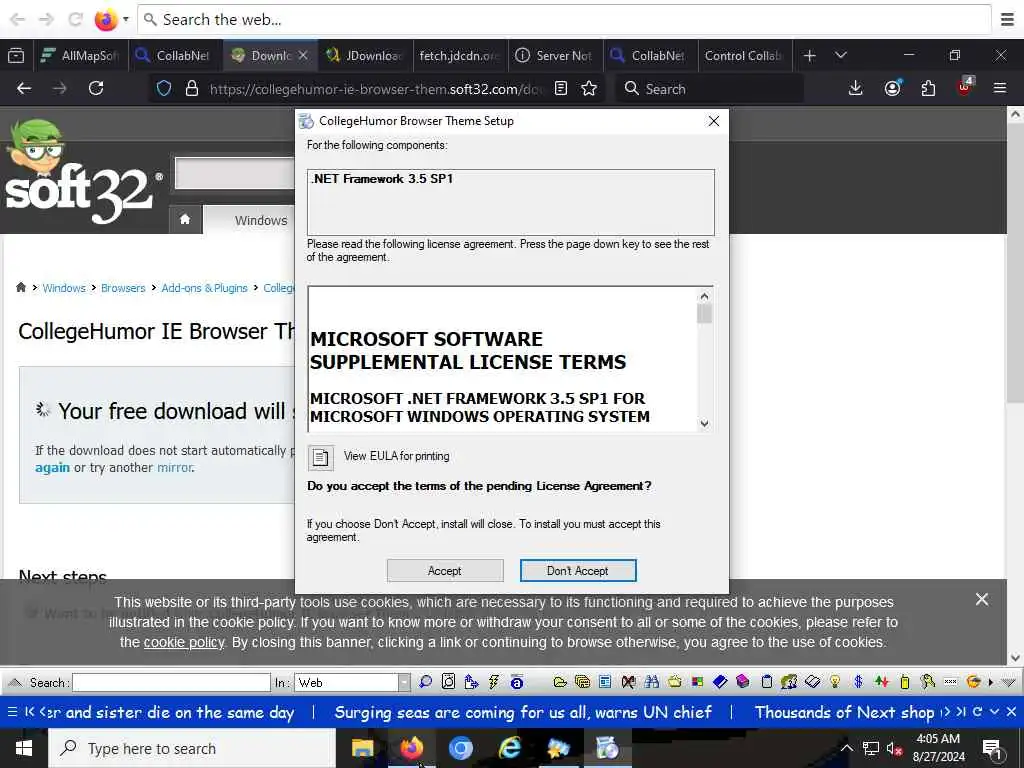This screenshot has width=1024, height=768.
Task: Show hidden system tray icons
Action: point(846,748)
